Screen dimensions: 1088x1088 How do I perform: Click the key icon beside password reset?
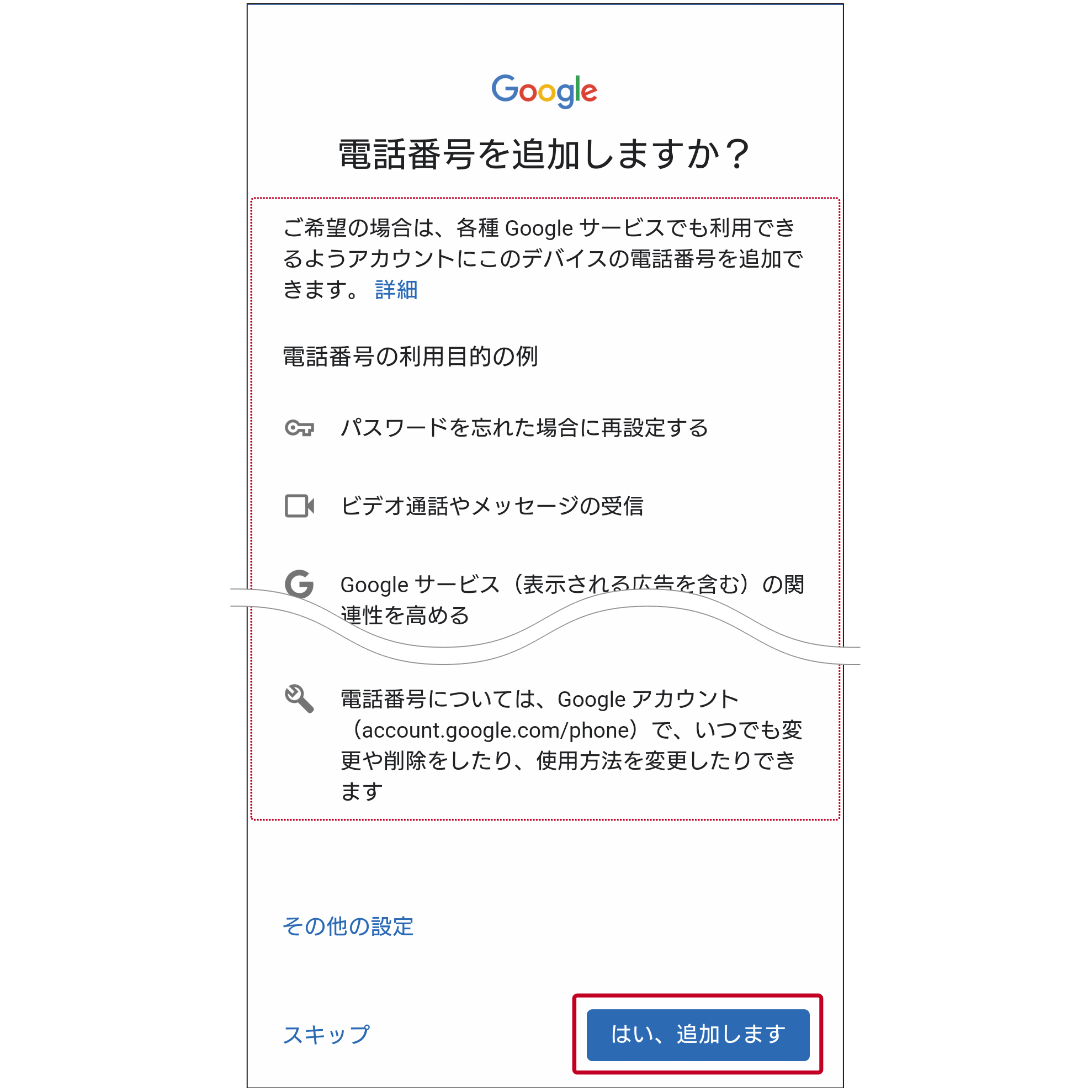(299, 428)
